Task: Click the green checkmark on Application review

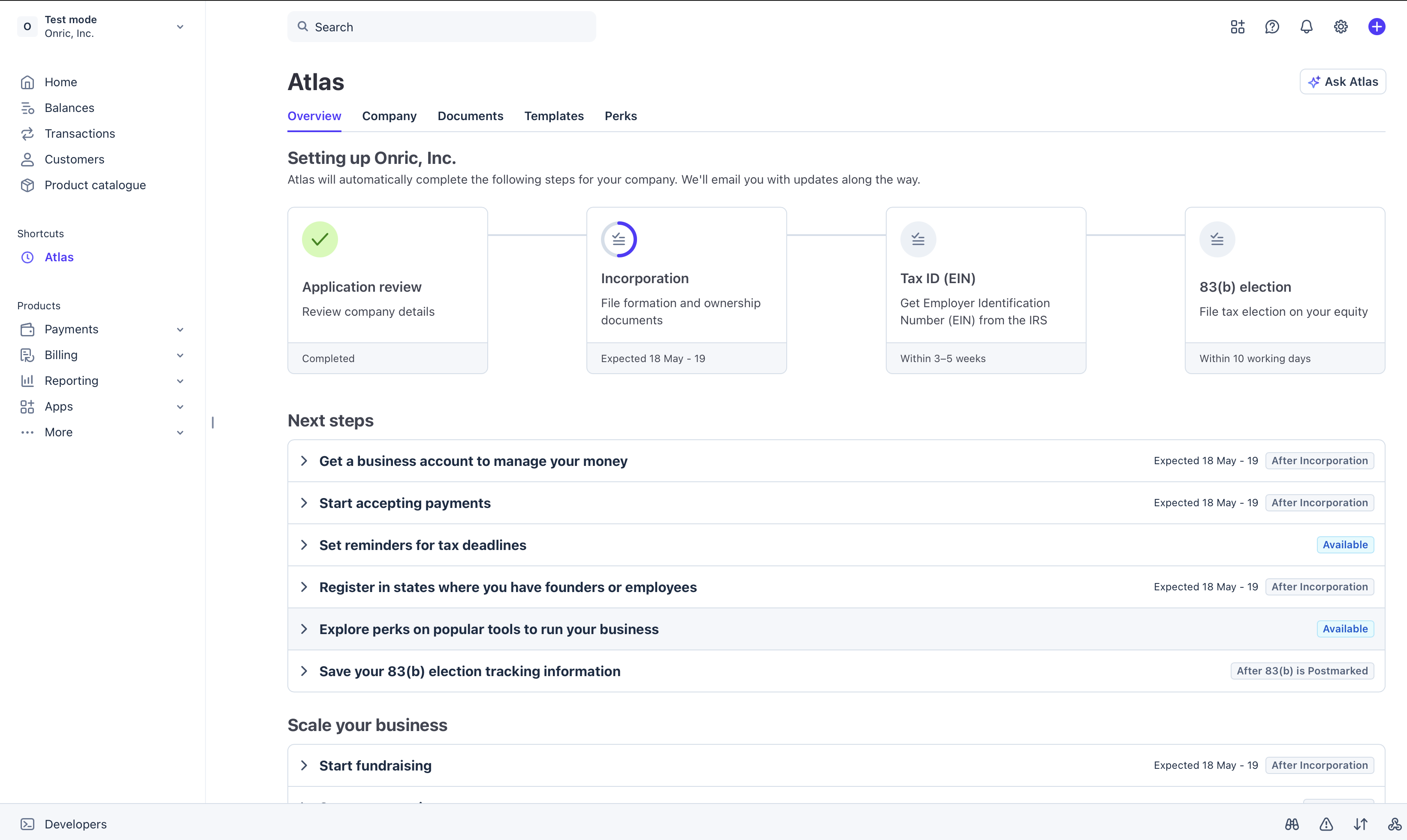Action: (320, 239)
